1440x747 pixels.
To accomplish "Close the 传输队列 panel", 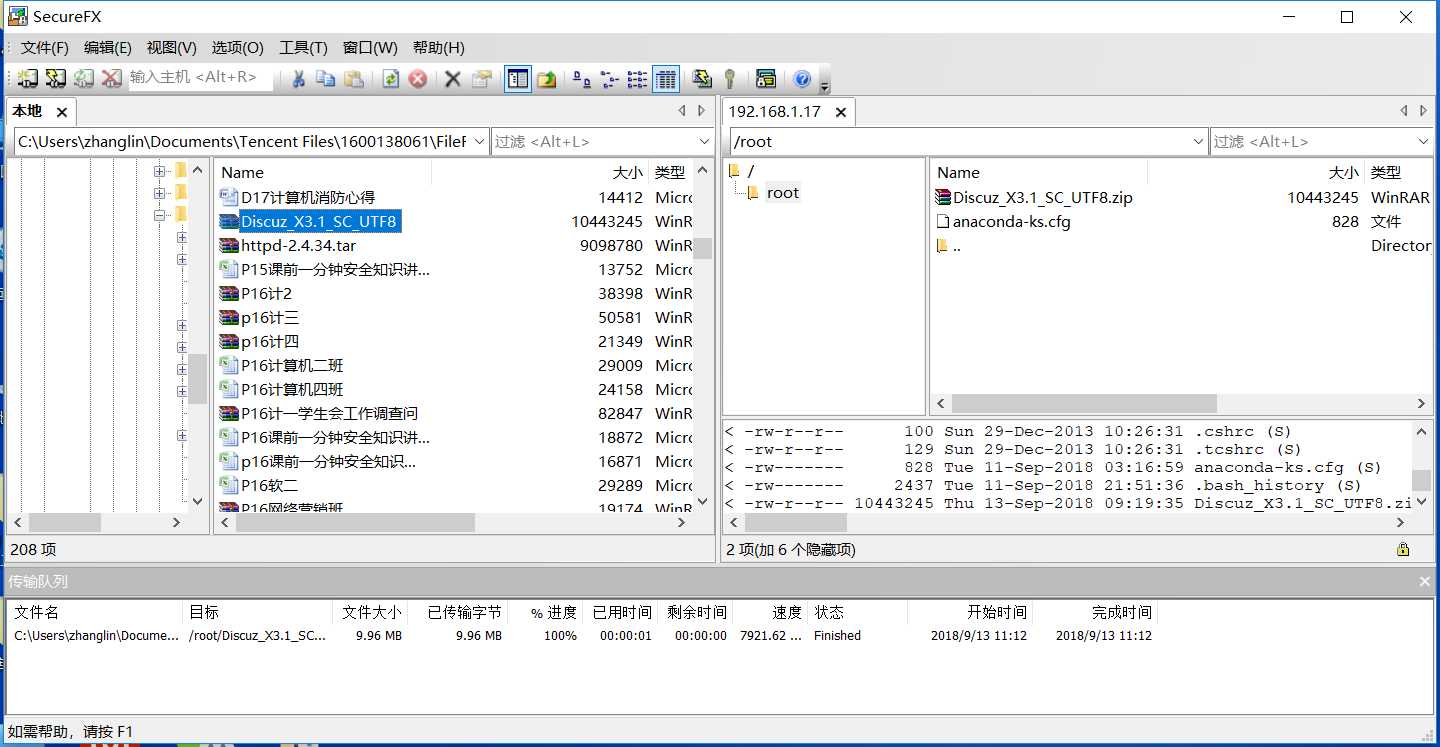I will tap(1425, 581).
